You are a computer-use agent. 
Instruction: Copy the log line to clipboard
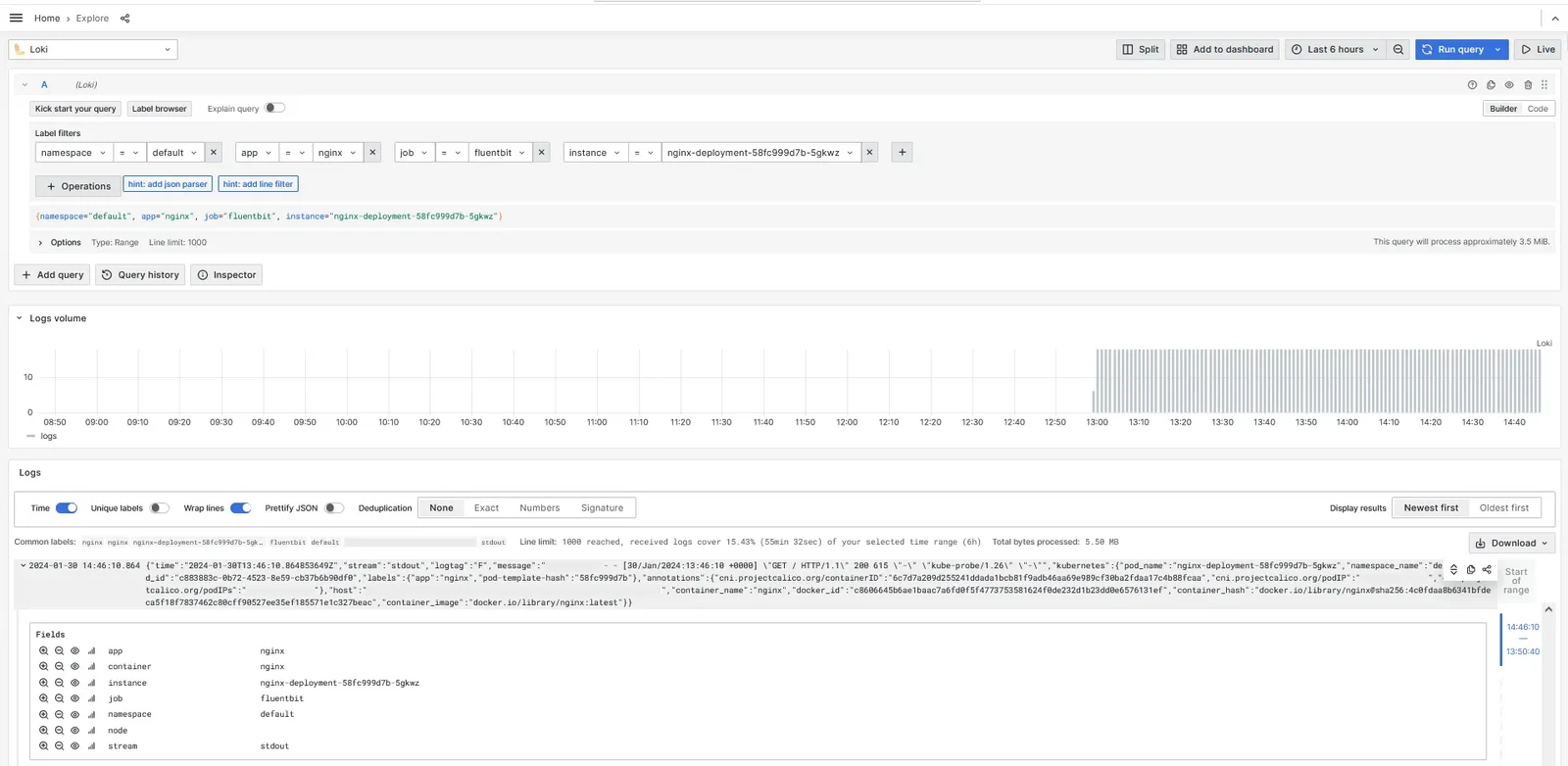point(1471,569)
